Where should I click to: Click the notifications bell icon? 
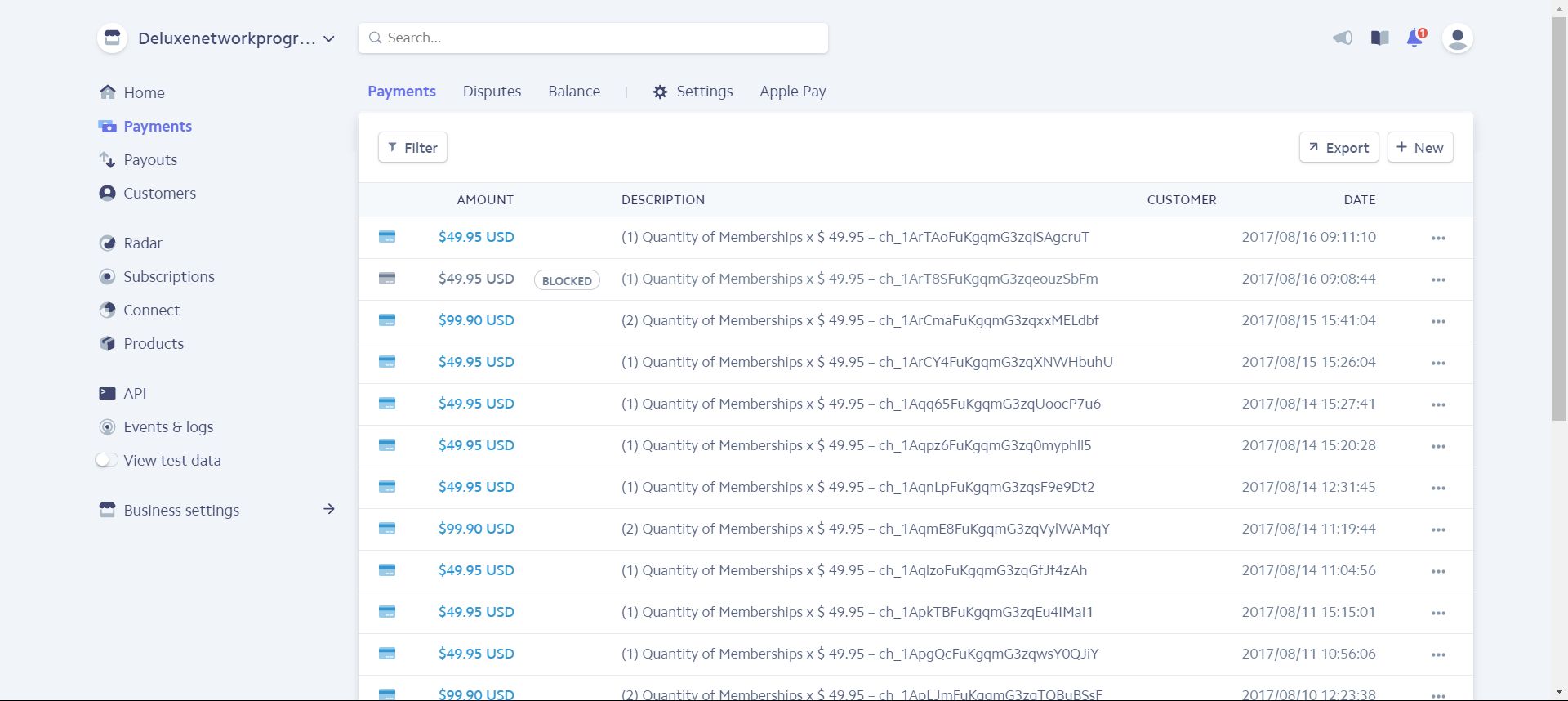coord(1414,38)
